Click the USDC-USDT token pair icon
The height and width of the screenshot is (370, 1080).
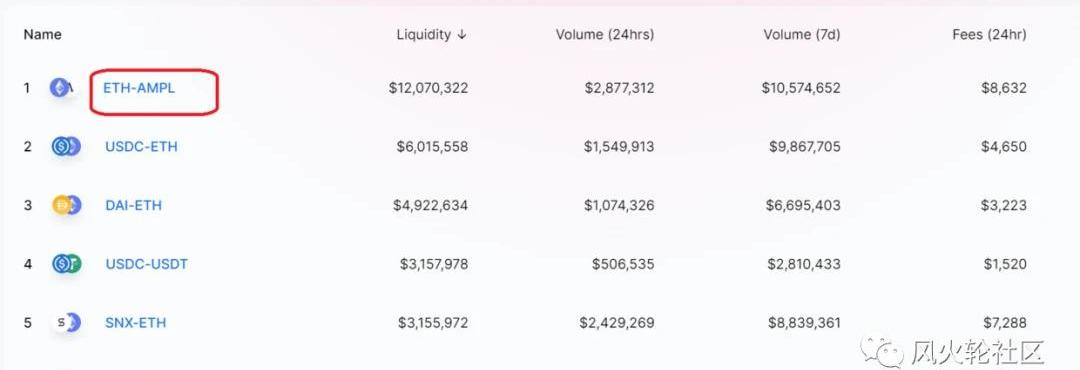tap(66, 264)
